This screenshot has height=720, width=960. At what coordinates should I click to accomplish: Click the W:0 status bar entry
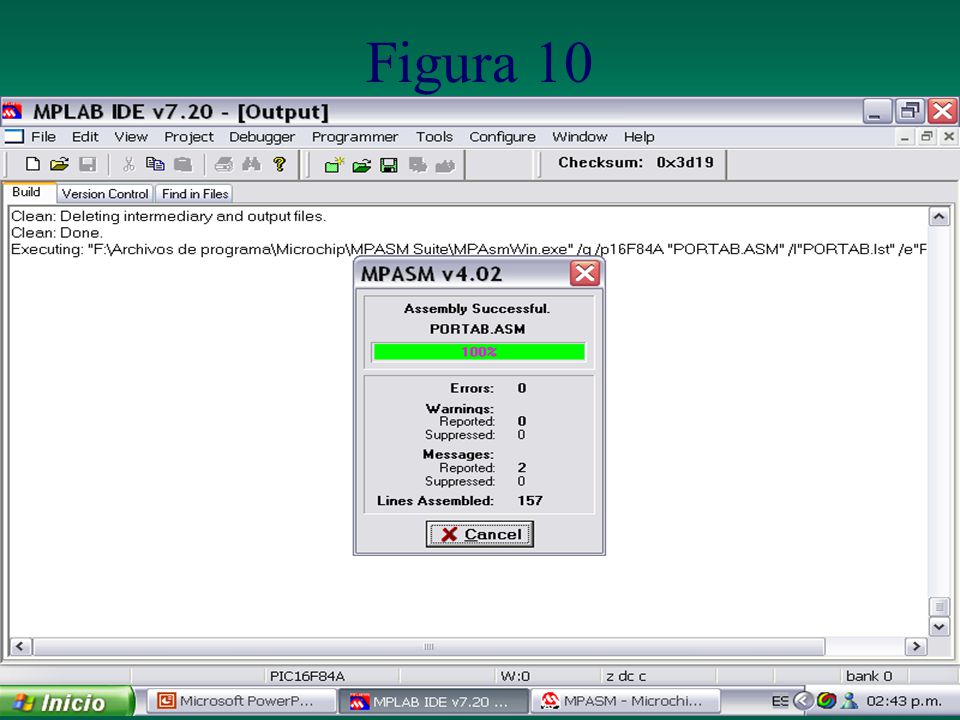515,676
